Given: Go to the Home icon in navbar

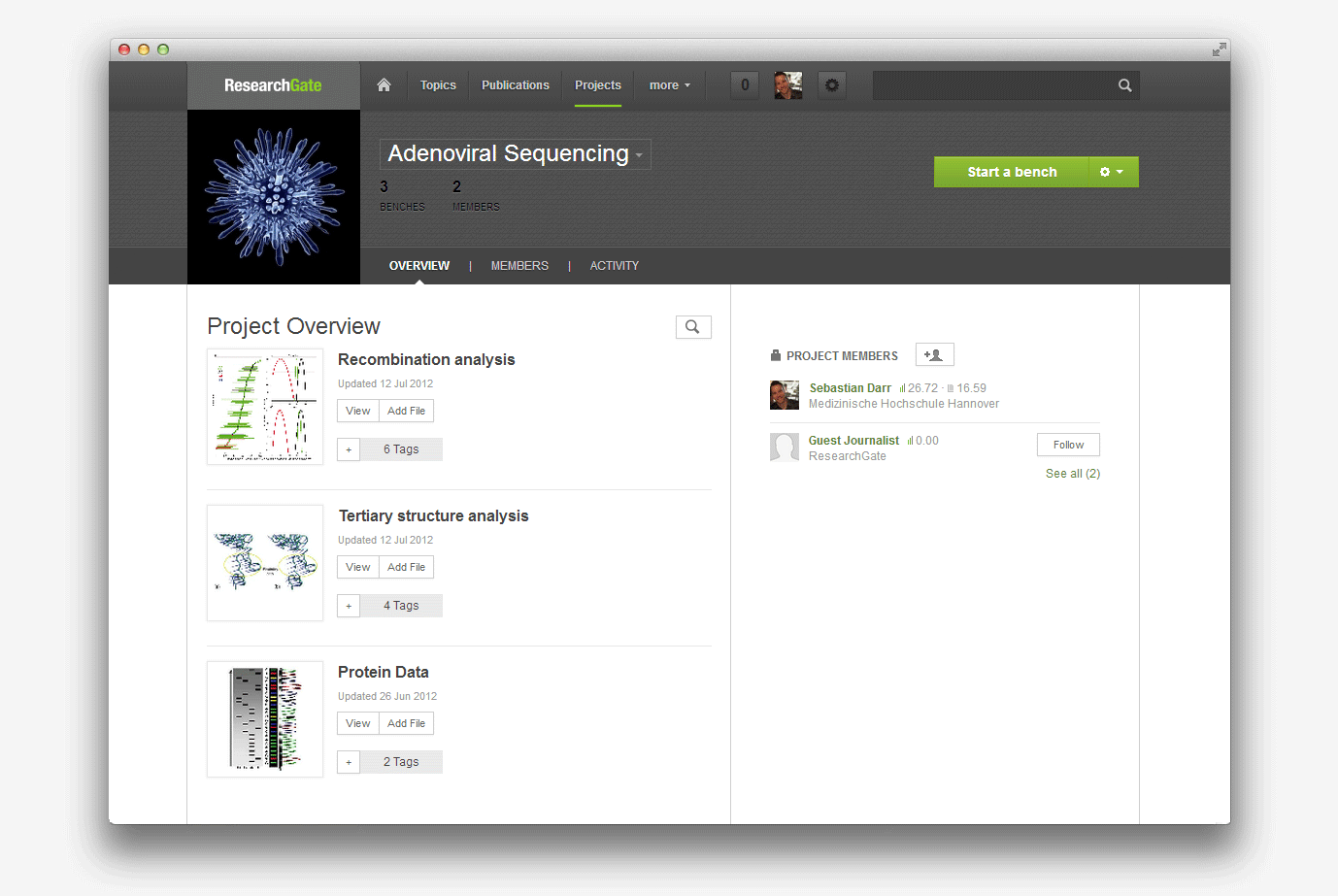Looking at the screenshot, I should tap(384, 85).
